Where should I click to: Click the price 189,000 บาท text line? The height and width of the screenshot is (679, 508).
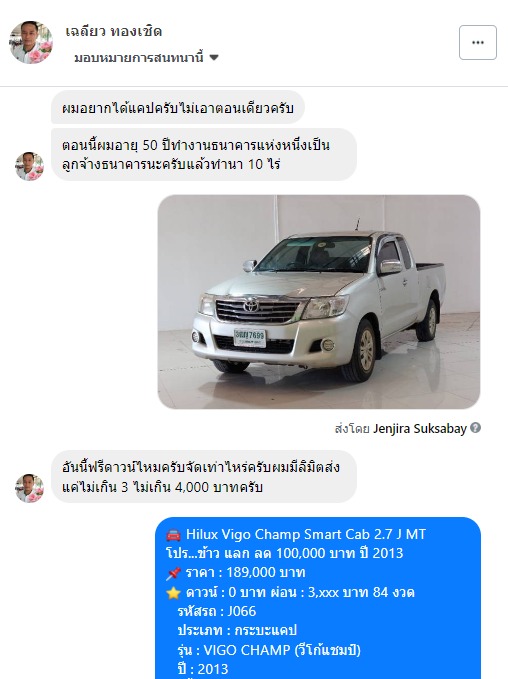(x=245, y=572)
